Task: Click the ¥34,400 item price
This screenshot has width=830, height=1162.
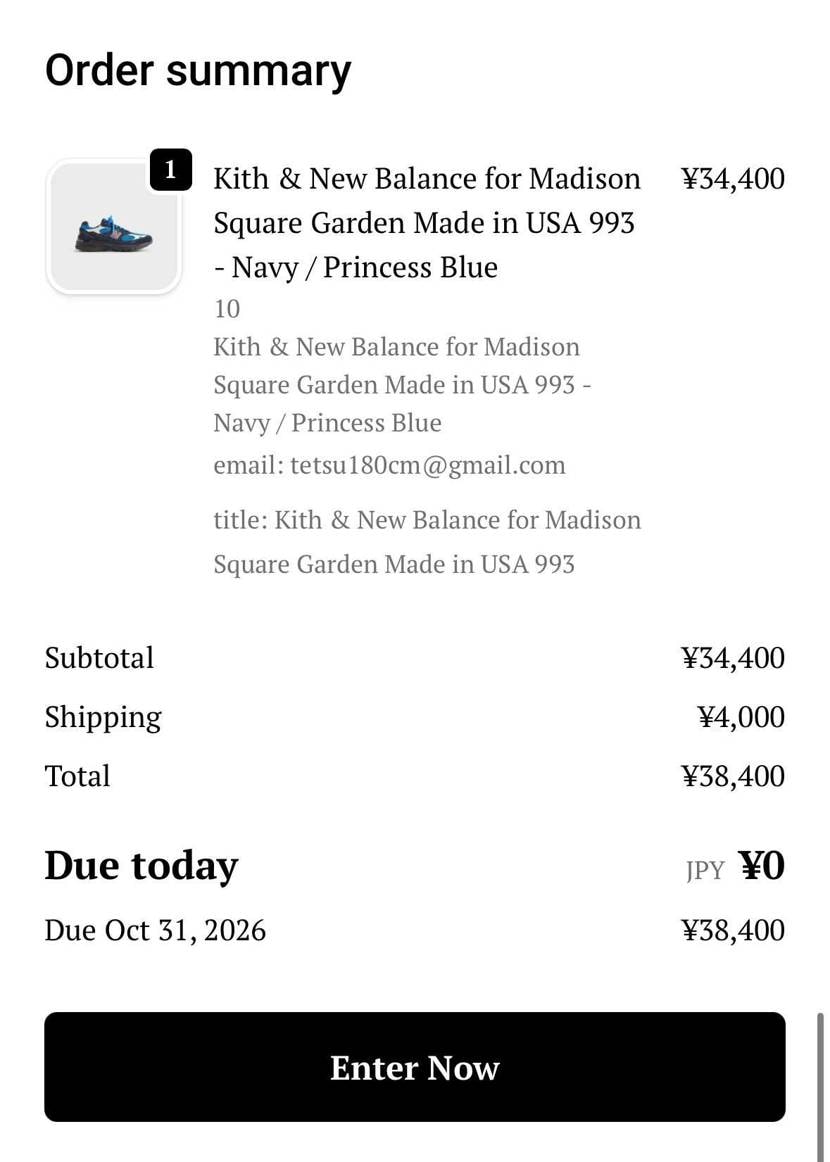Action: pyautogui.click(x=733, y=179)
